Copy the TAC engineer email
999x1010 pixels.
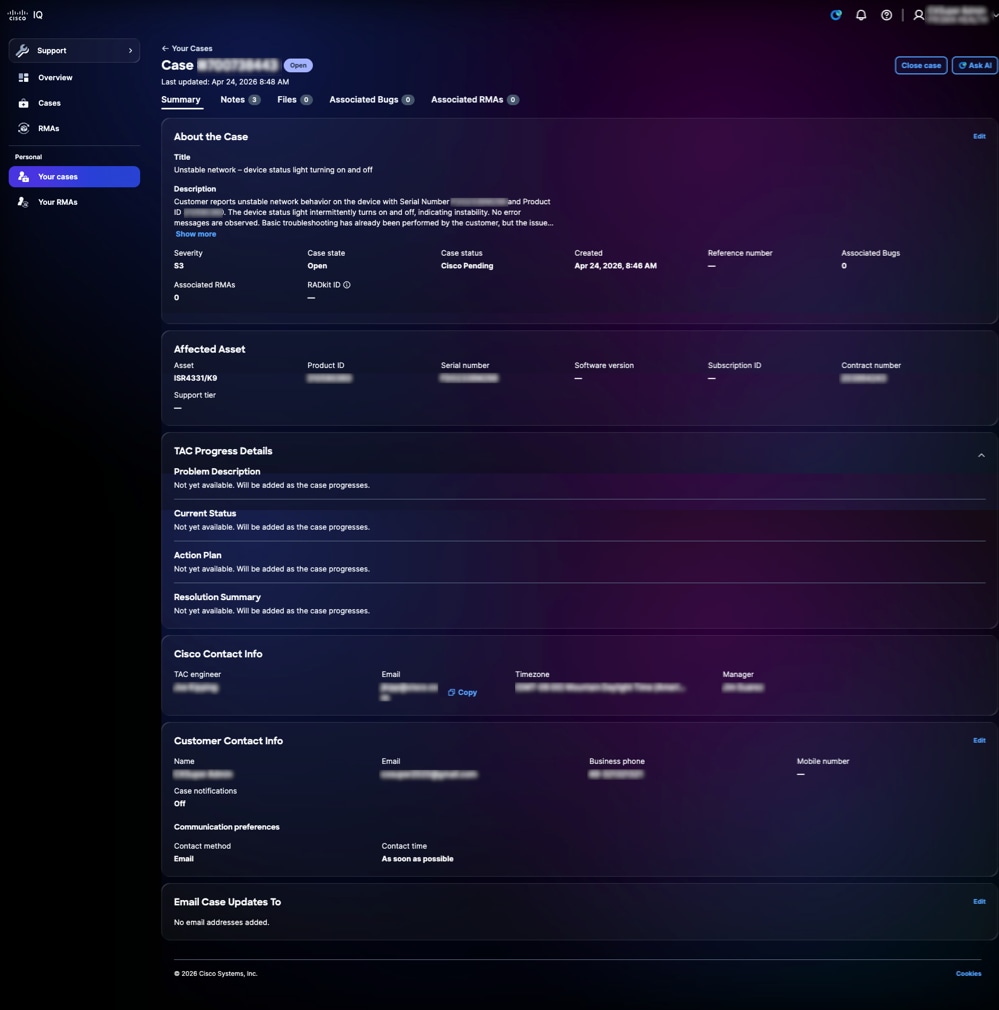click(462, 692)
